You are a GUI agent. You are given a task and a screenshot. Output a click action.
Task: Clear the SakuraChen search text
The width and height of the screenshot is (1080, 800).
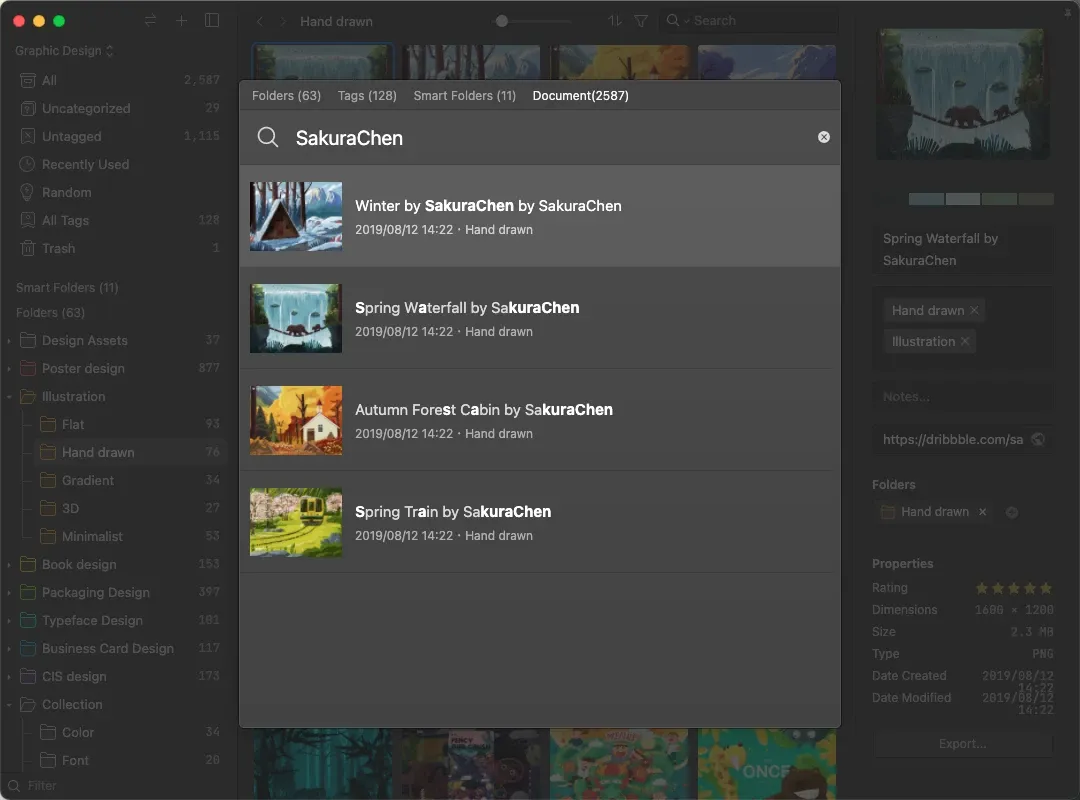823,137
